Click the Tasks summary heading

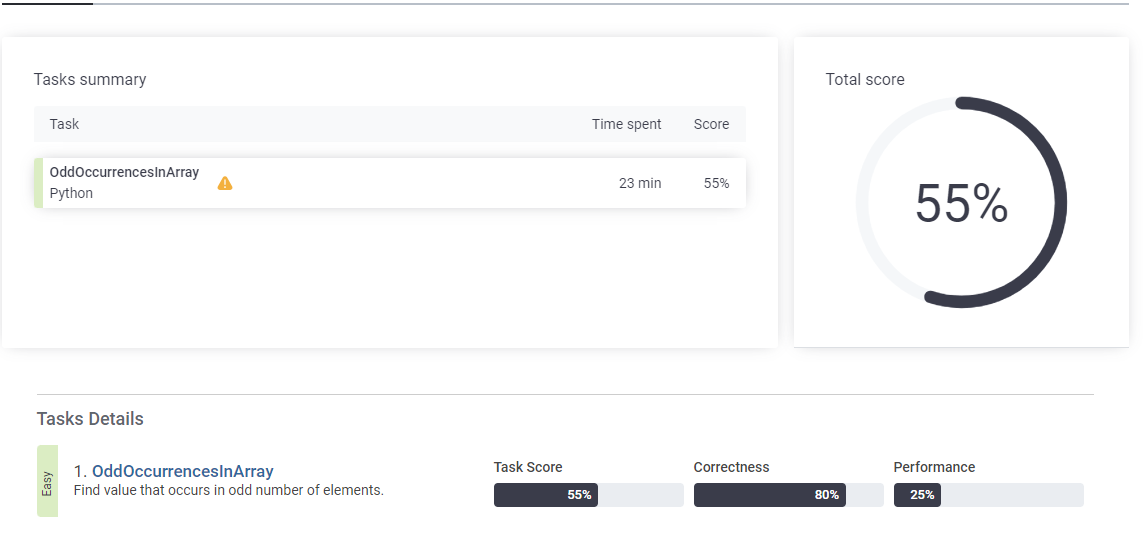pyautogui.click(x=90, y=80)
